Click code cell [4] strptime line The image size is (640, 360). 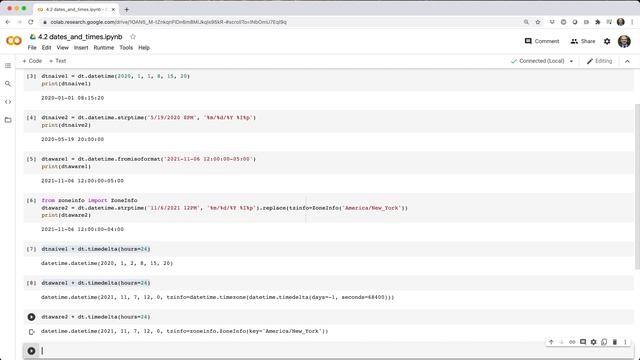(x=149, y=118)
